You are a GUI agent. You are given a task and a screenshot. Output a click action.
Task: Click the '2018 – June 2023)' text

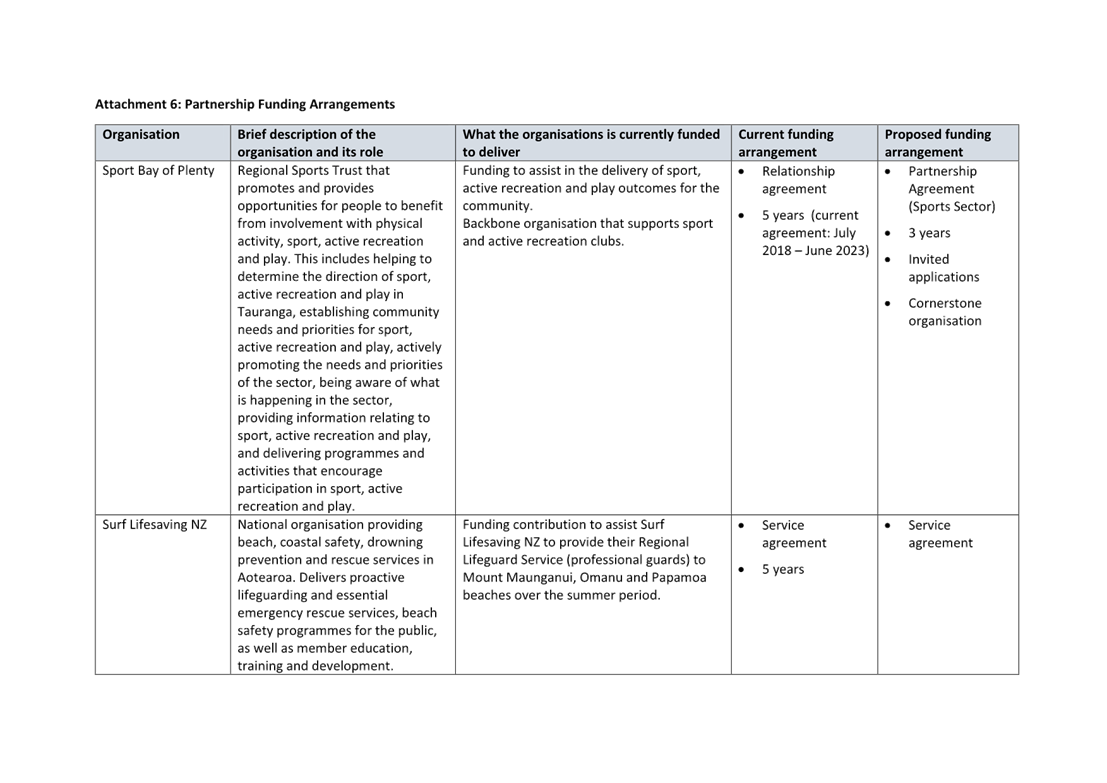(x=815, y=251)
